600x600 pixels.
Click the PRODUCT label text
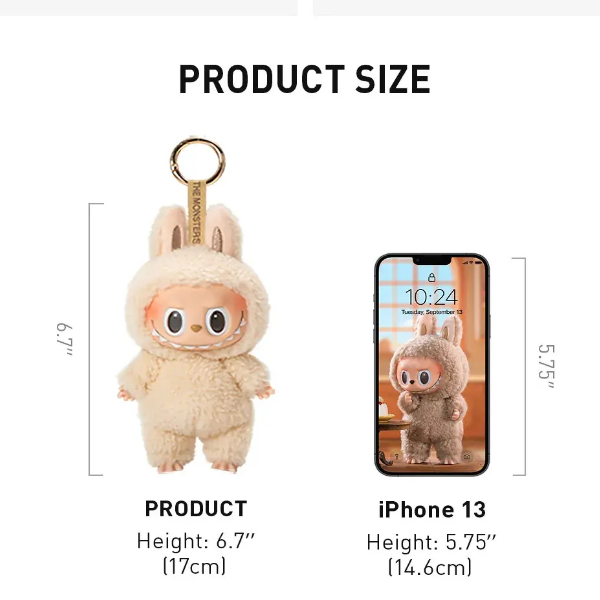[196, 509]
